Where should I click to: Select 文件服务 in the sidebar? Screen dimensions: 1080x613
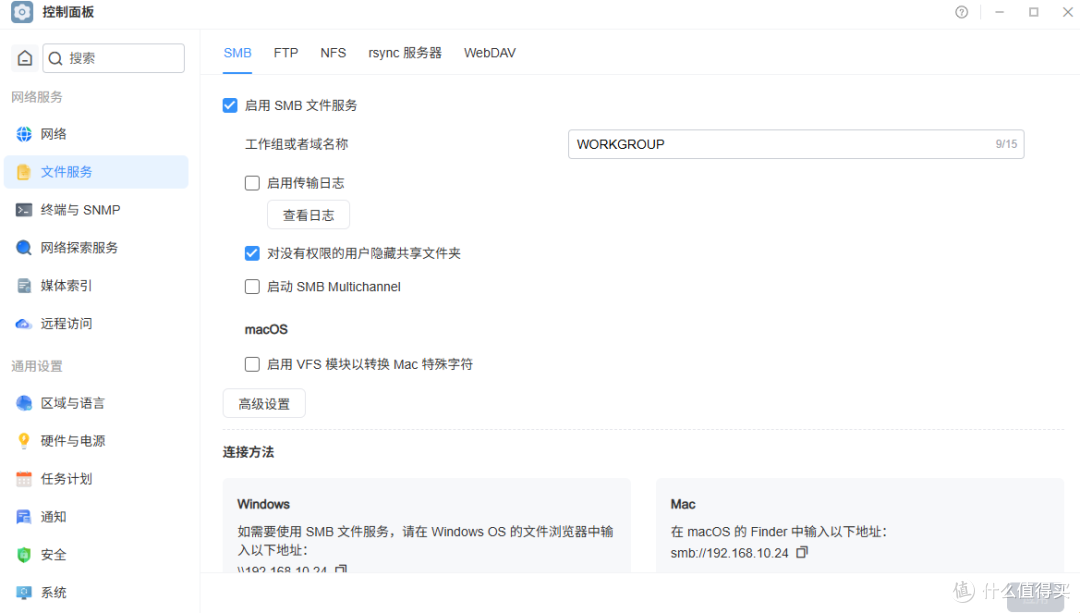pos(96,172)
